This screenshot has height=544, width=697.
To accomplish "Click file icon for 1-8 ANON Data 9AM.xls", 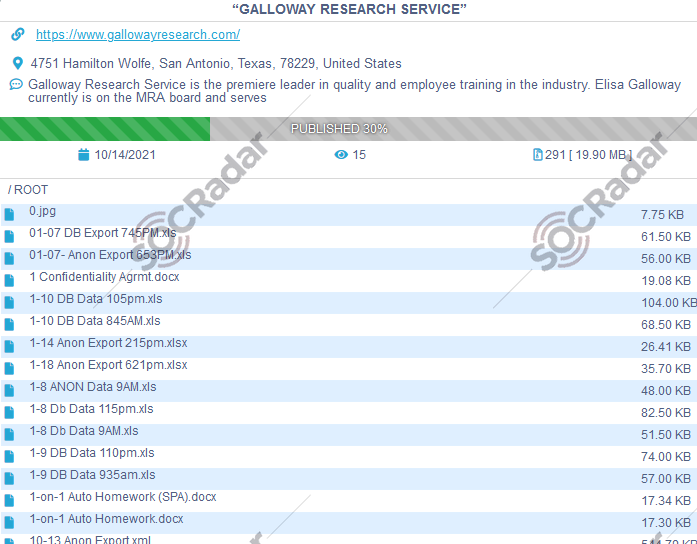I will point(9,391).
